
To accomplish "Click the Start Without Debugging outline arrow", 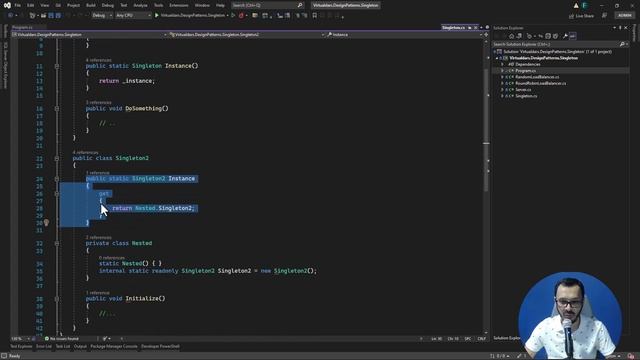I will (233, 16).
